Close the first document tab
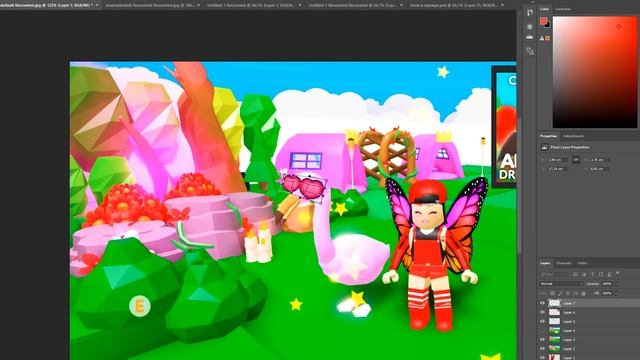This screenshot has height=360, width=640. (x=97, y=5)
